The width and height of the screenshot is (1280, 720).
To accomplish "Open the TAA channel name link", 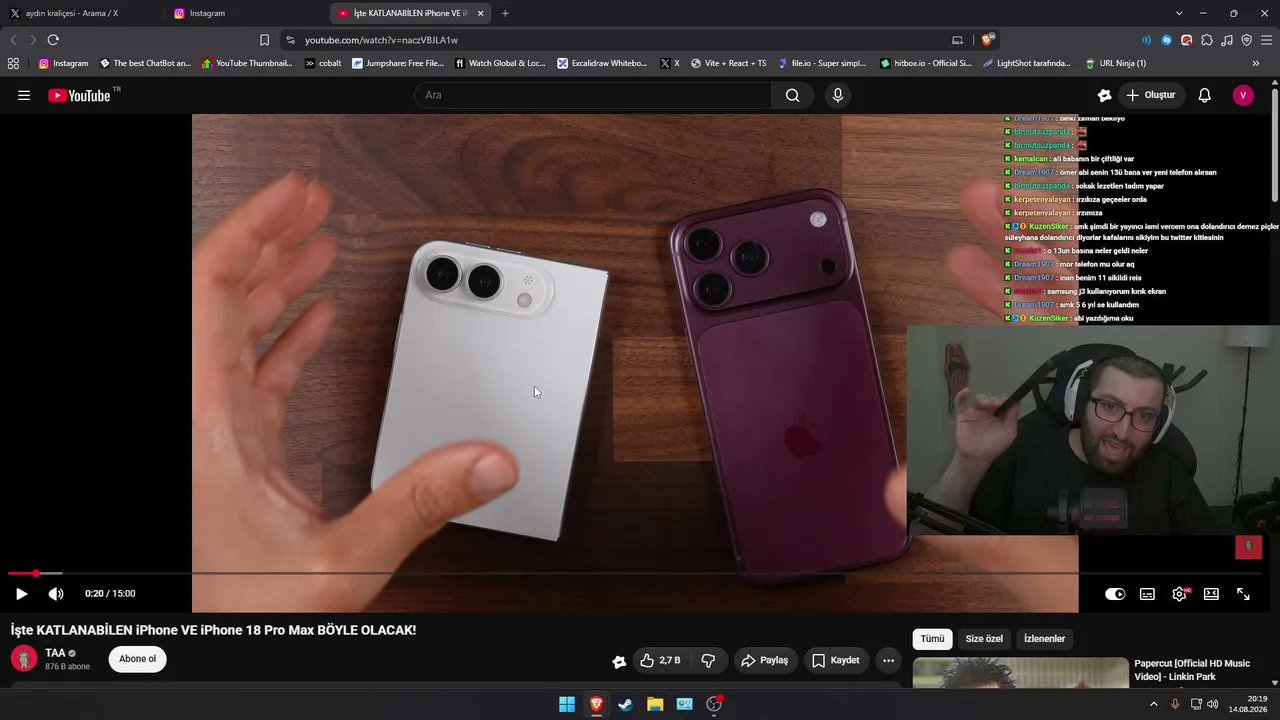I will point(55,653).
